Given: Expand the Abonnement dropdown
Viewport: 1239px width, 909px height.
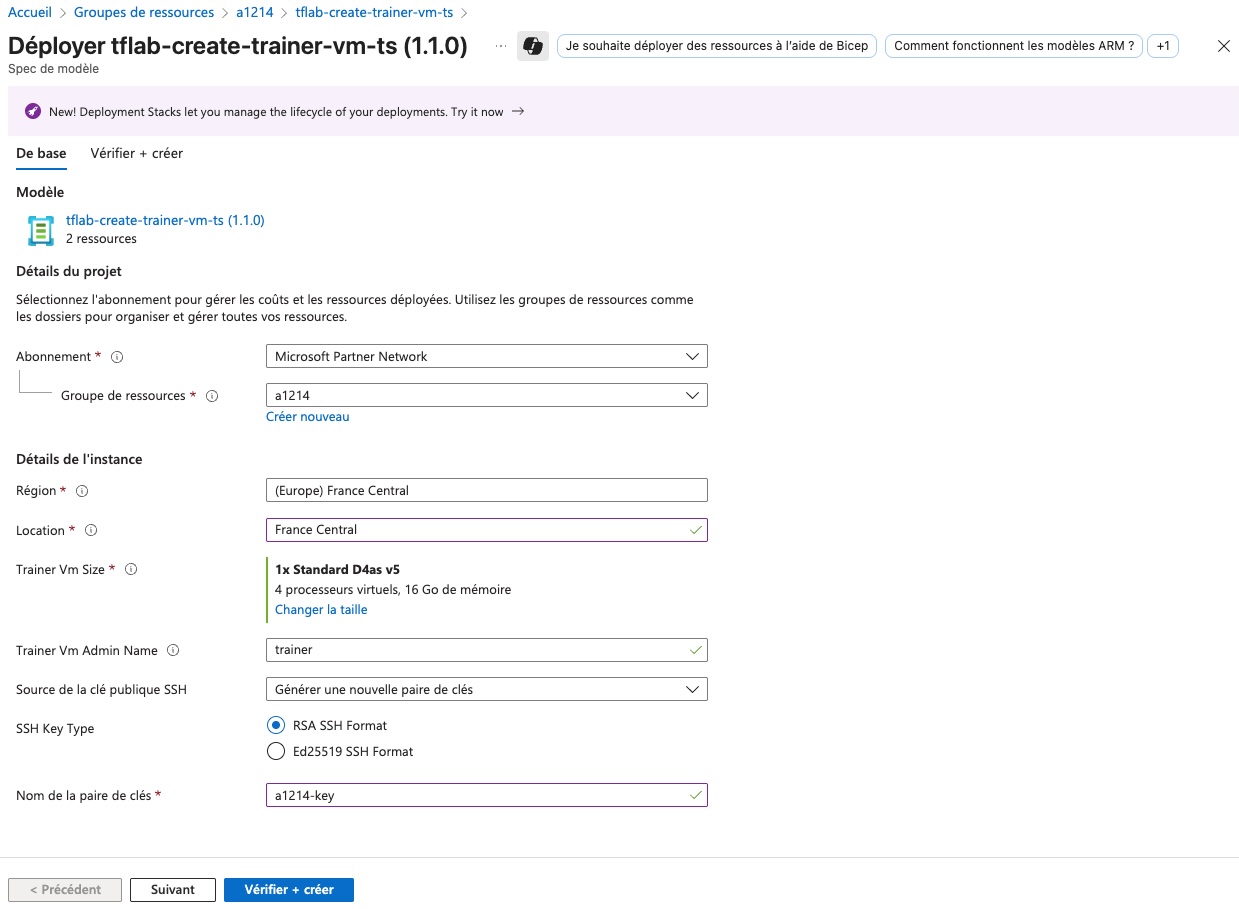Looking at the screenshot, I should coord(486,357).
